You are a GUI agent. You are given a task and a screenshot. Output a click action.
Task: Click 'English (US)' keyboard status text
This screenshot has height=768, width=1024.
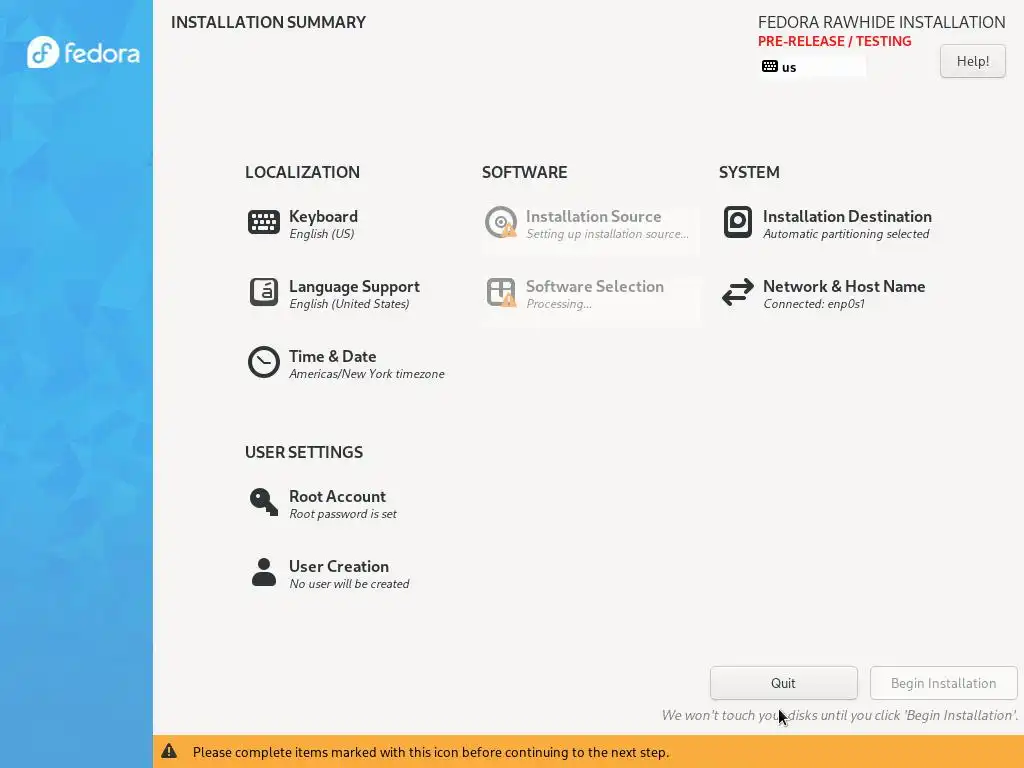coord(322,234)
